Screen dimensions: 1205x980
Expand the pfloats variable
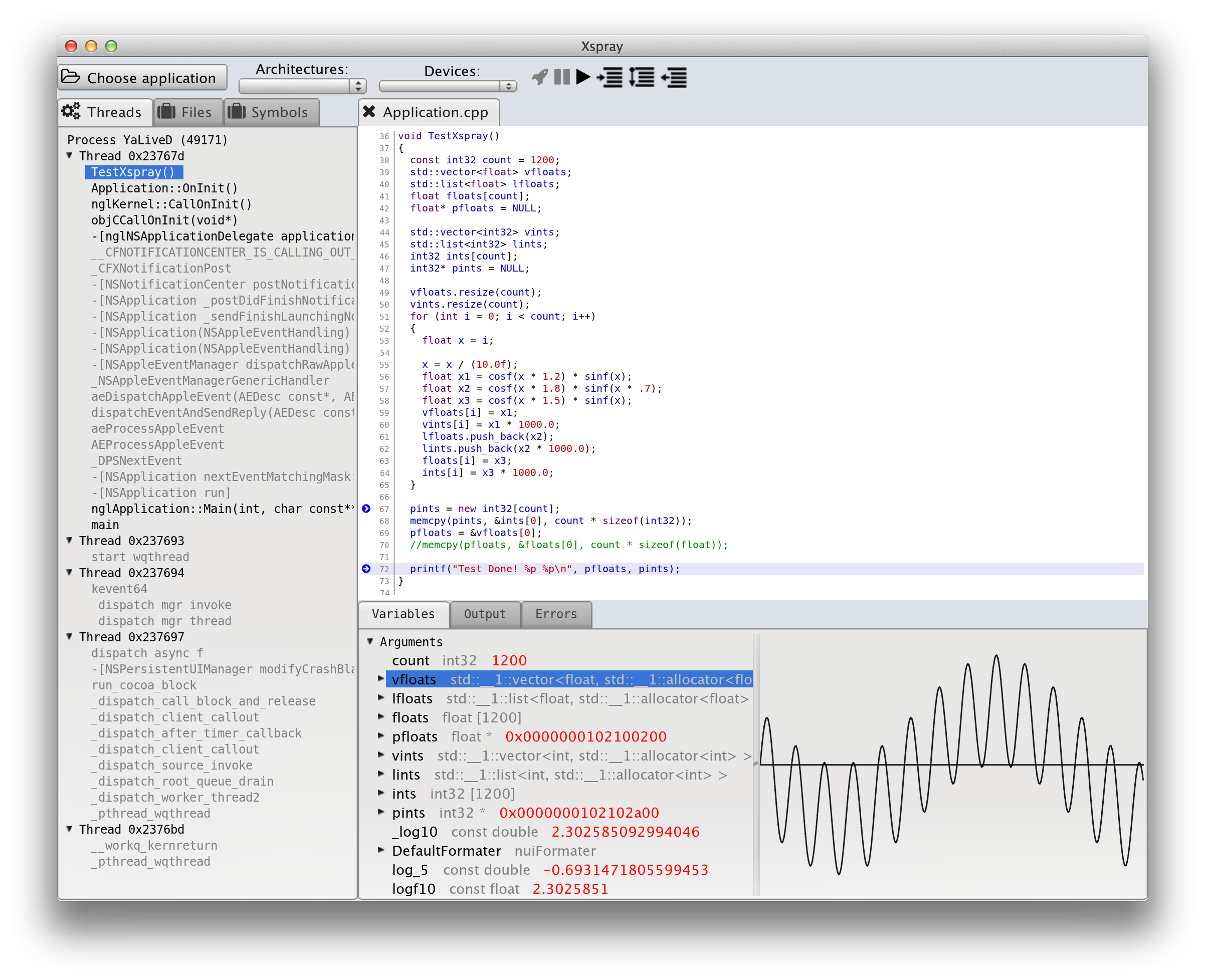tap(381, 736)
